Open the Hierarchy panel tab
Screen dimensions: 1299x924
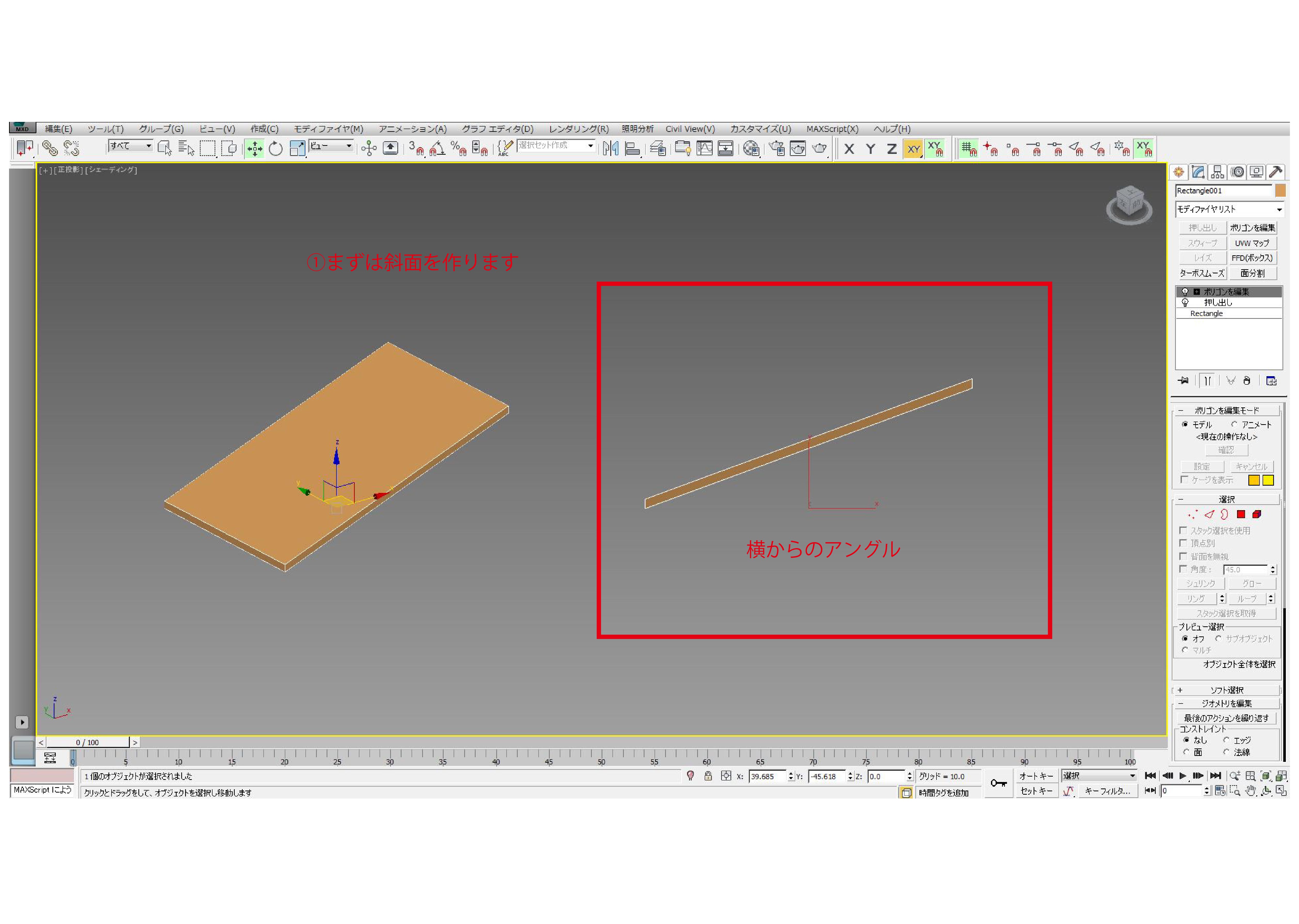click(x=1218, y=172)
